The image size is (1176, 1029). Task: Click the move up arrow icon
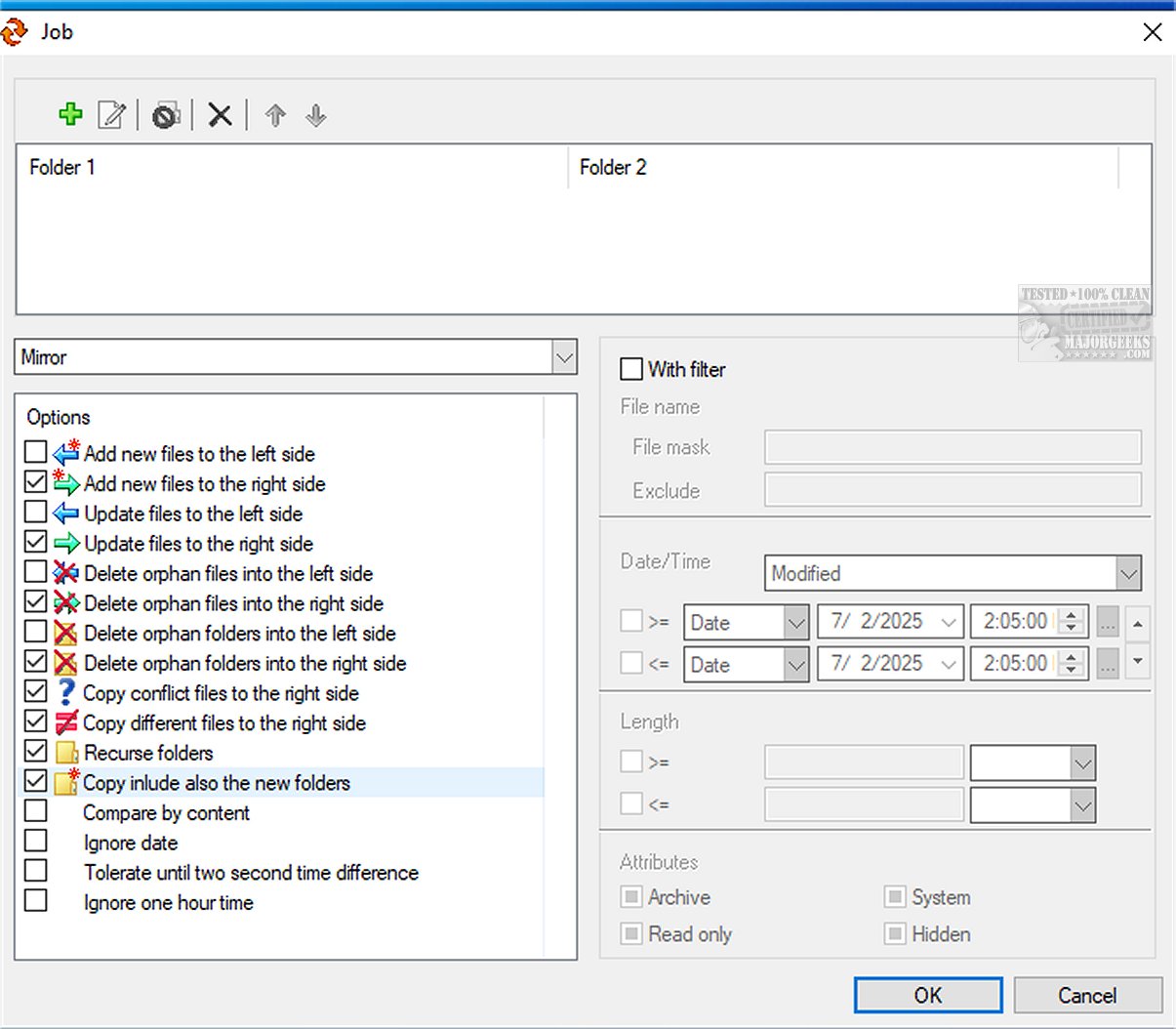coord(275,115)
